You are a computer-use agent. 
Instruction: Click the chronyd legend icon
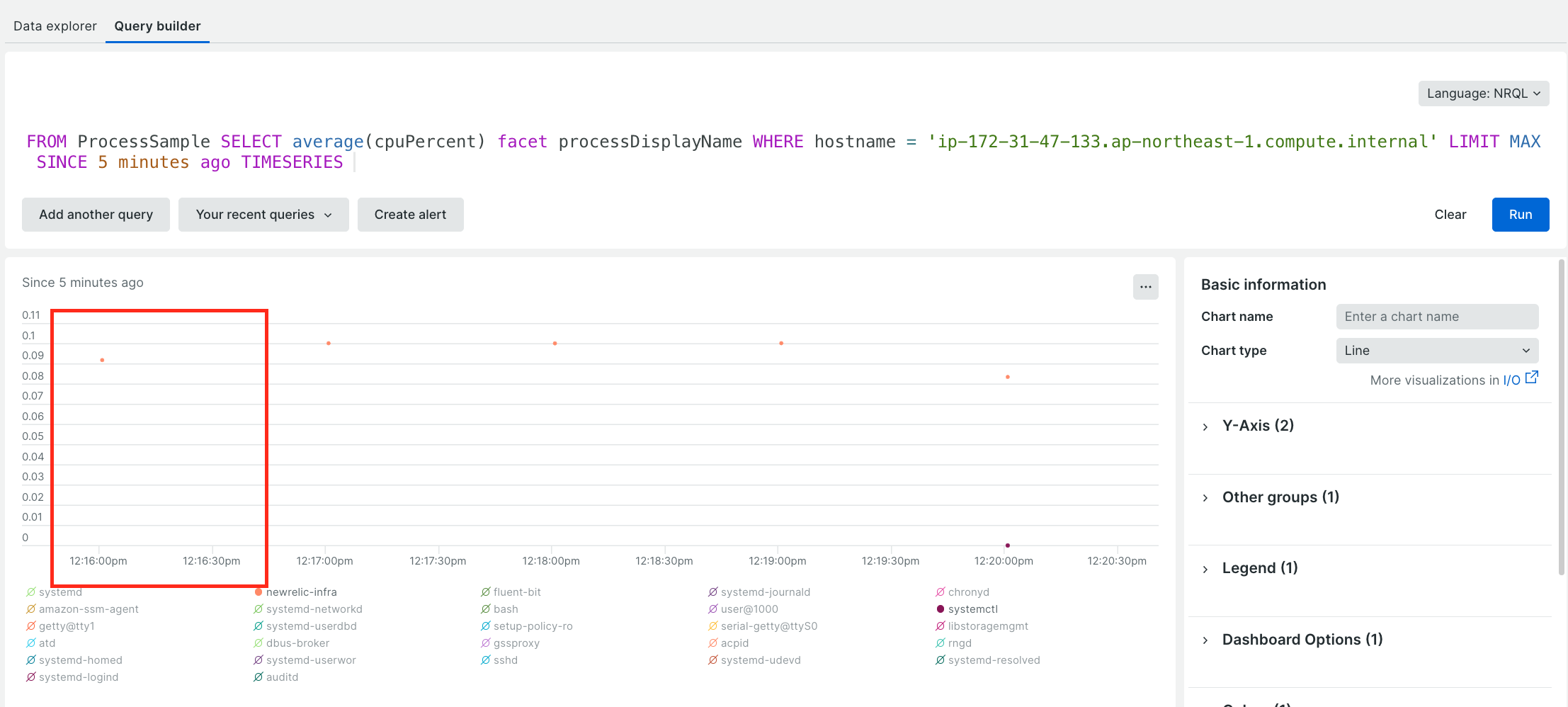tap(941, 592)
